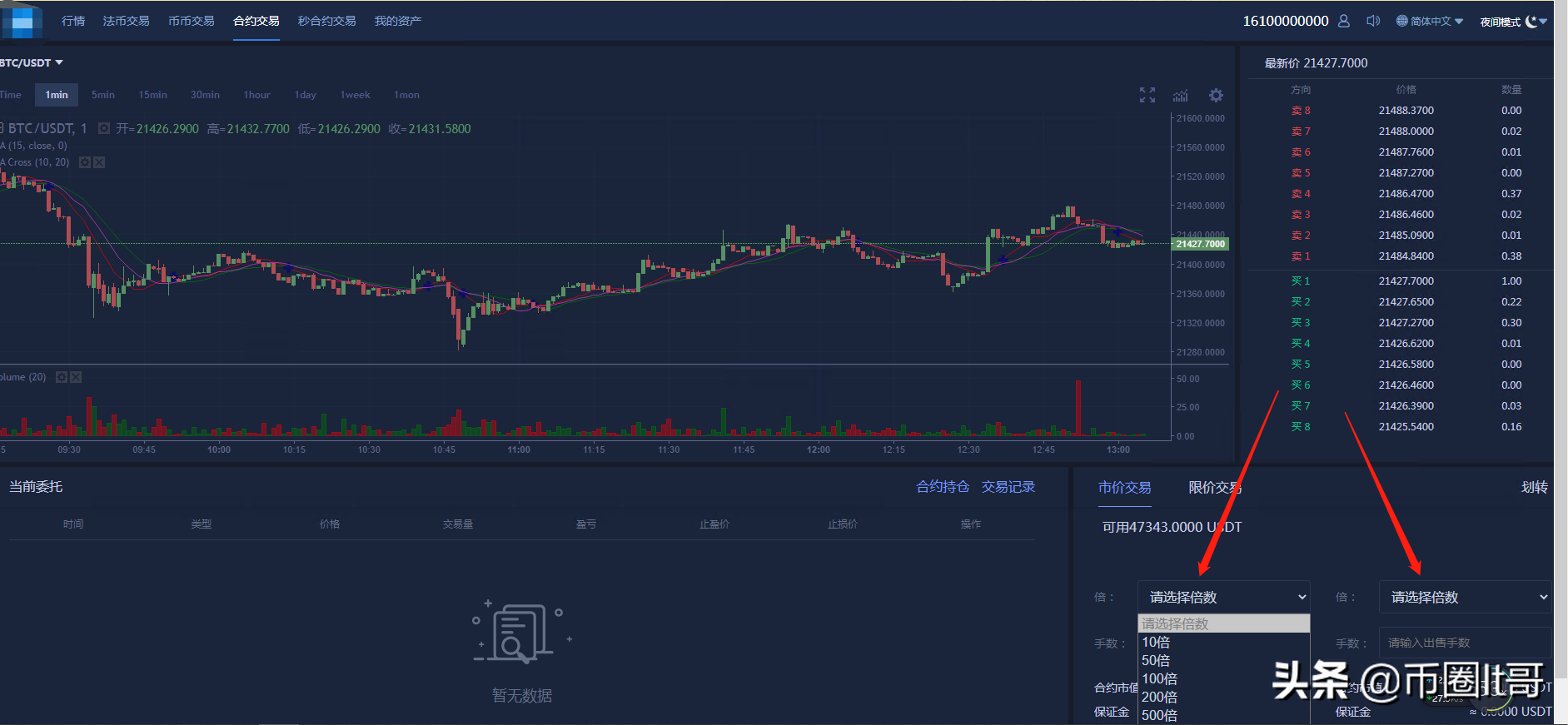This screenshot has height=725, width=1568.
Task: Open the Volume indicator settings gear
Action: 62,377
